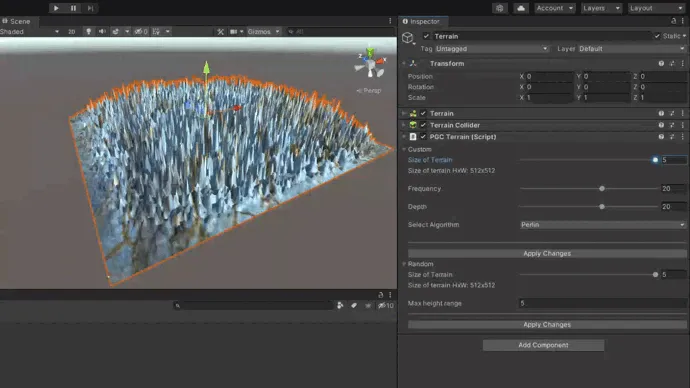
Task: Open PGC Terrain script help icon
Action: pyautogui.click(x=661, y=137)
